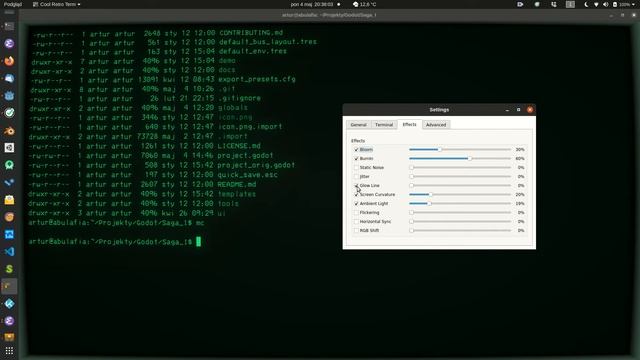Click the volume speaker icon

(605, 4)
